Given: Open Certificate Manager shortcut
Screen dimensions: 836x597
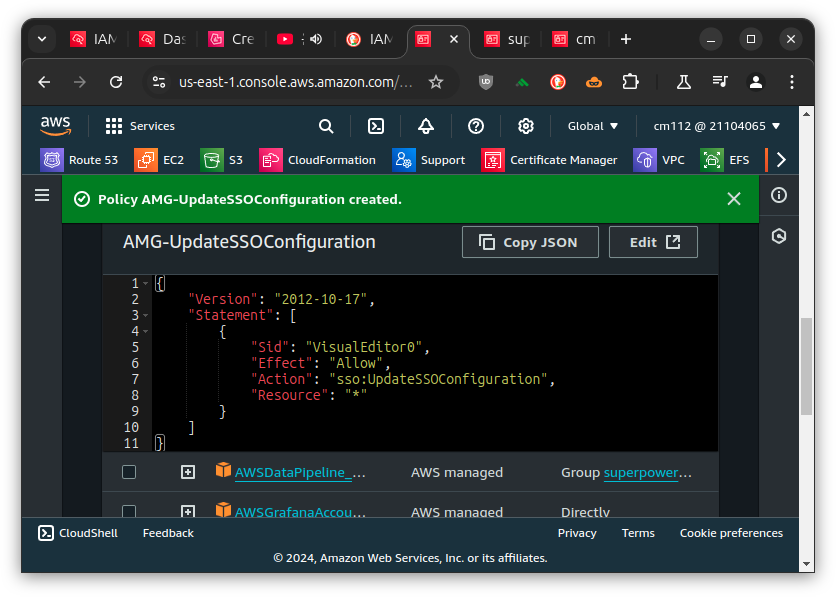Looking at the screenshot, I should (549, 160).
